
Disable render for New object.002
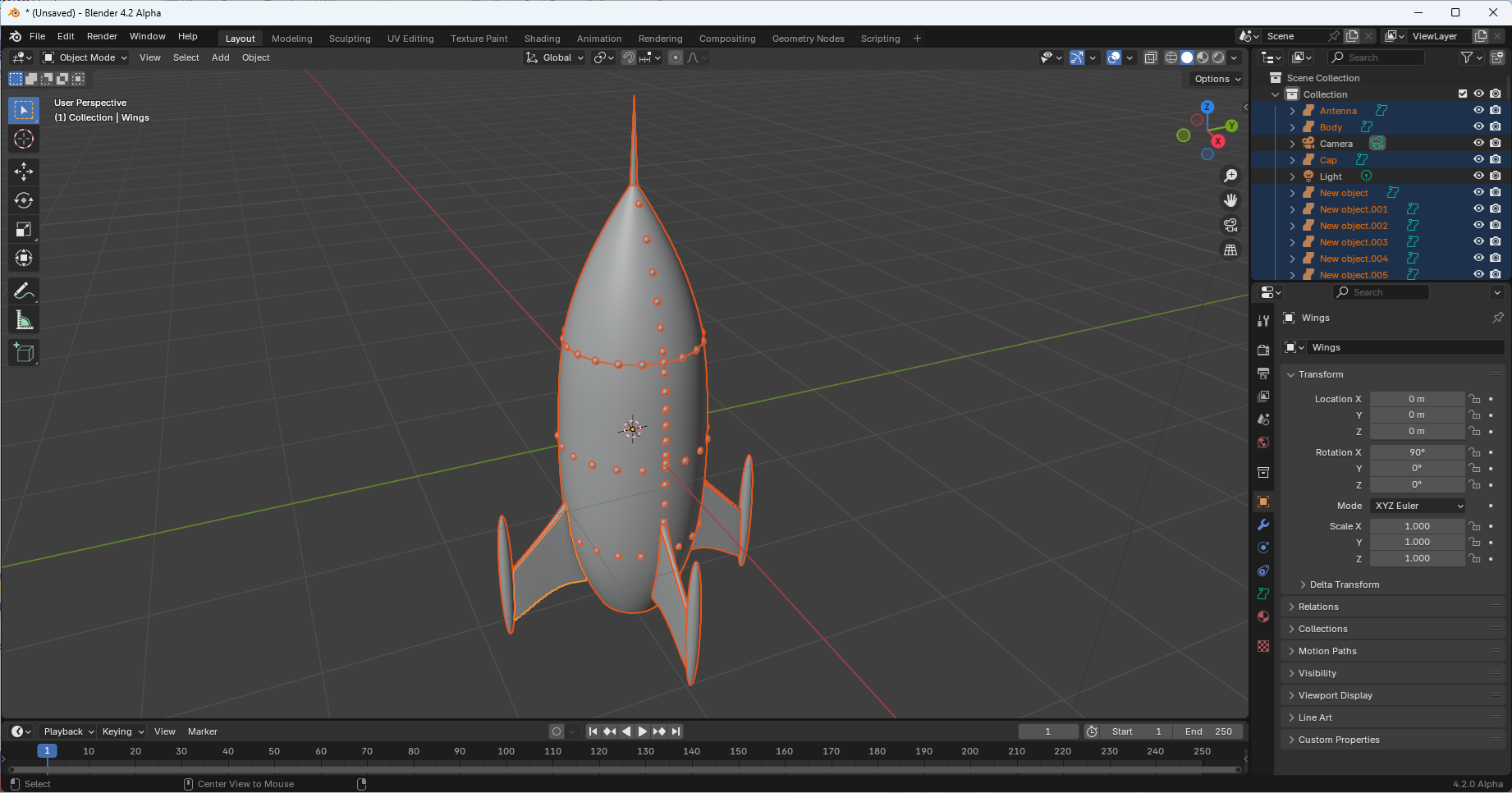[x=1496, y=225]
